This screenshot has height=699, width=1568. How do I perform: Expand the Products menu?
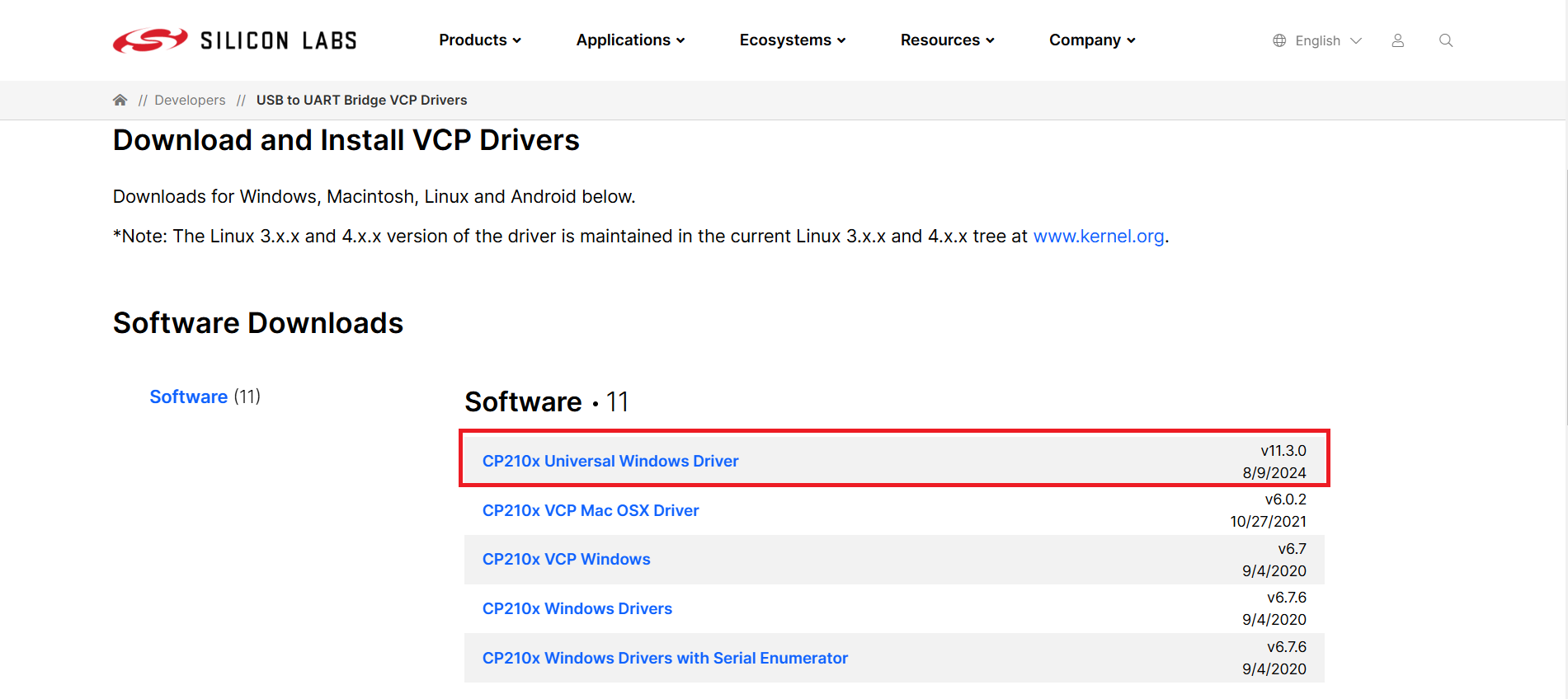click(x=480, y=40)
